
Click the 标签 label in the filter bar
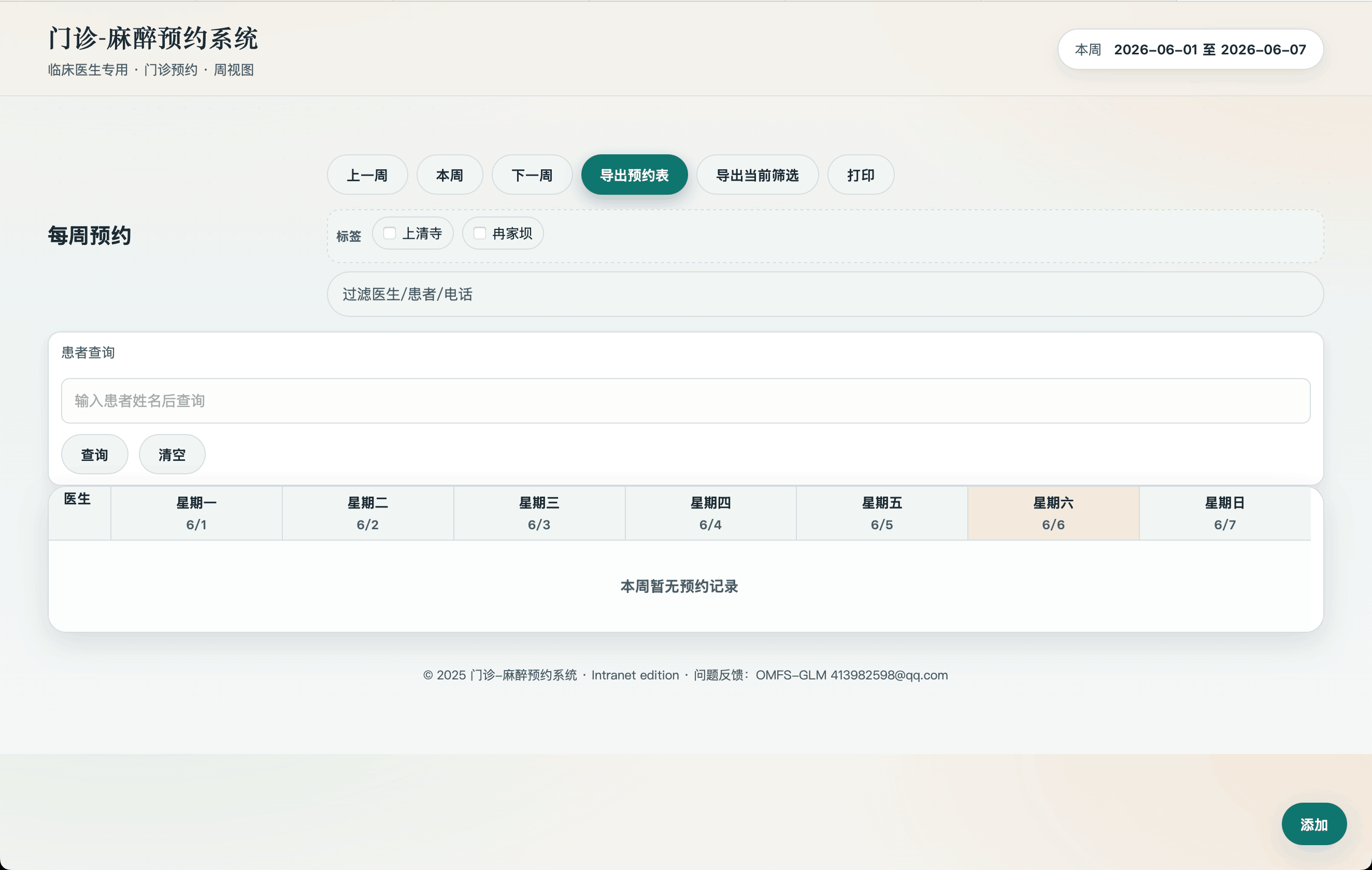click(349, 236)
